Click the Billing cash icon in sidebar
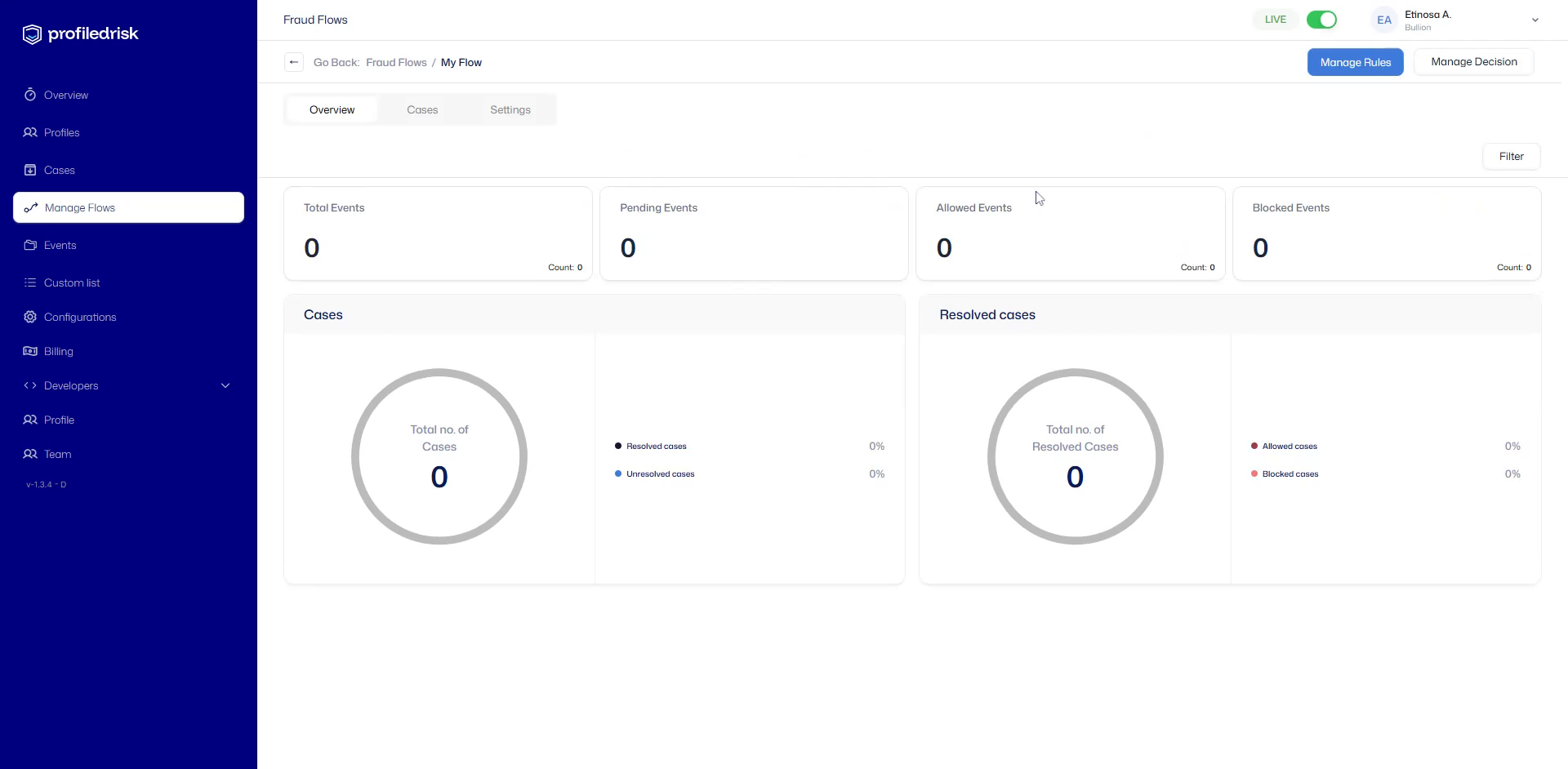The image size is (1568, 769). click(x=30, y=351)
